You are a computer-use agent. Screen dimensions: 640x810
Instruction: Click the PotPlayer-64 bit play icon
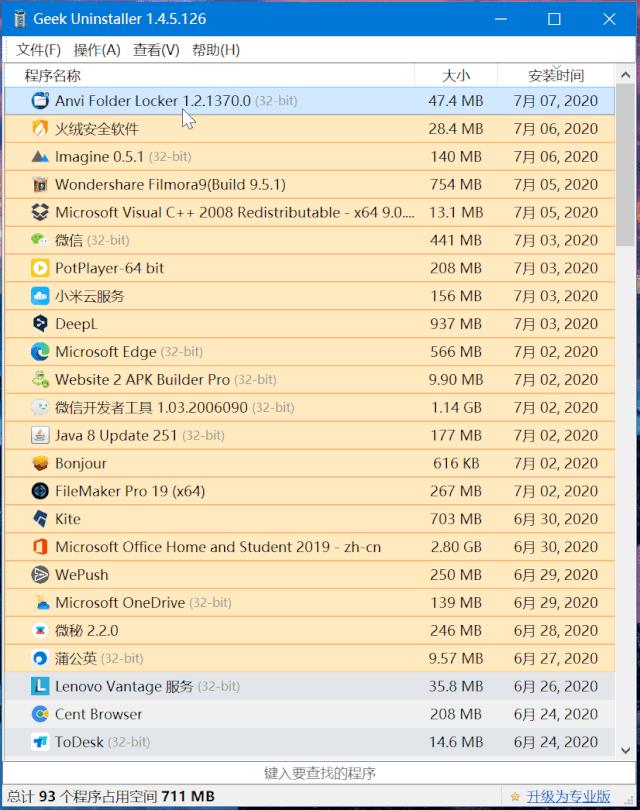(x=40, y=268)
